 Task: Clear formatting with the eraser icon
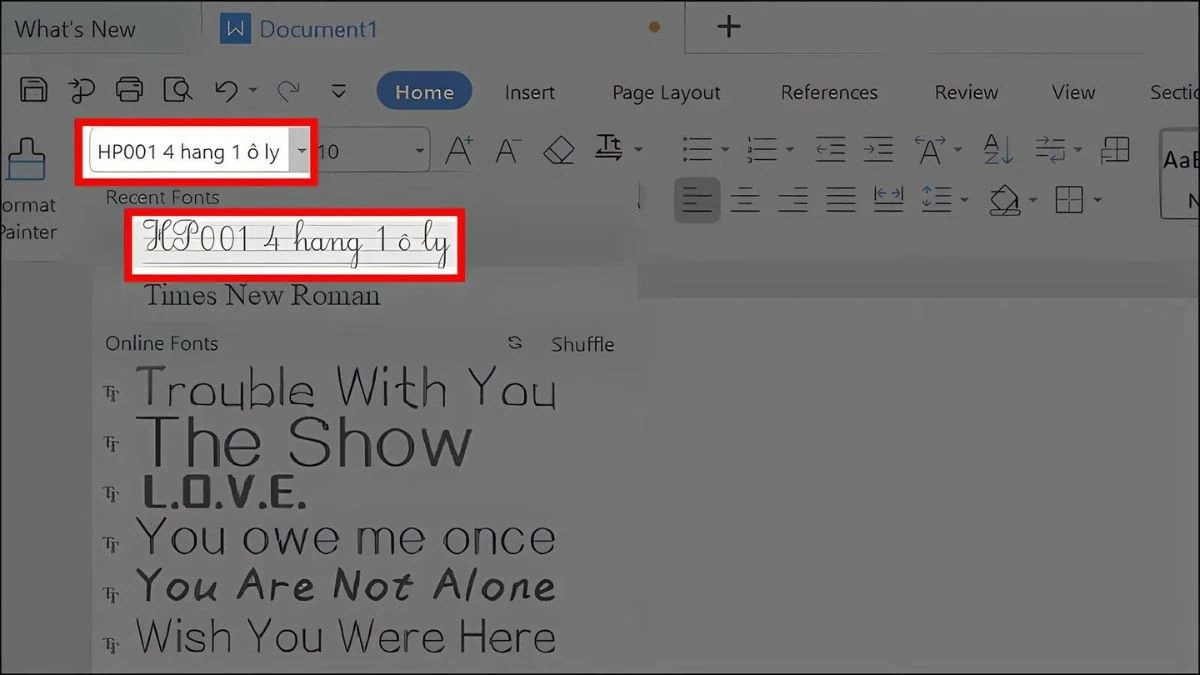[x=558, y=151]
